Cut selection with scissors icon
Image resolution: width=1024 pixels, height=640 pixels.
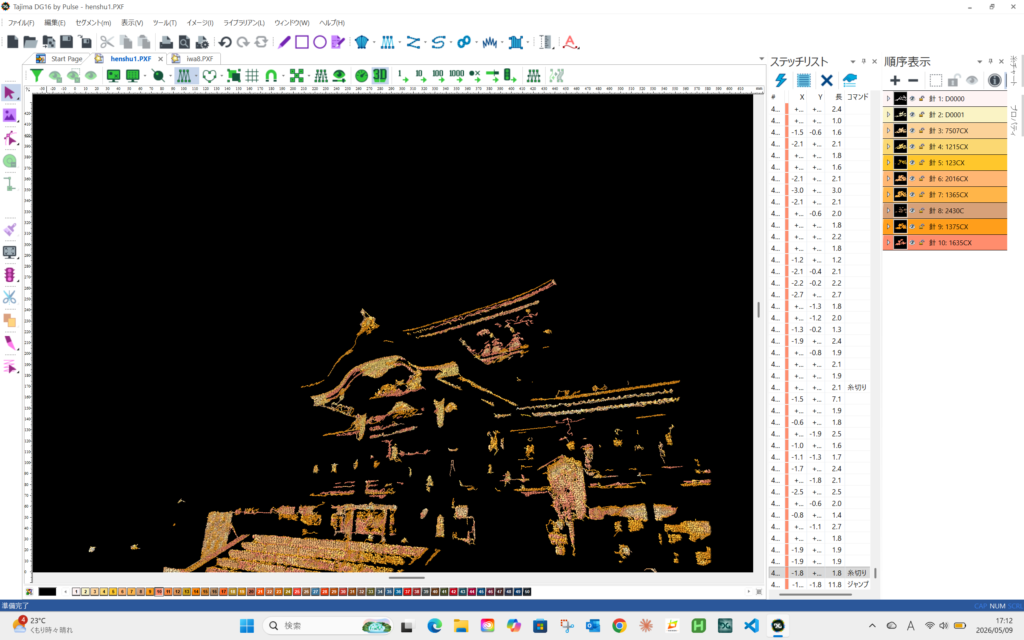107,42
